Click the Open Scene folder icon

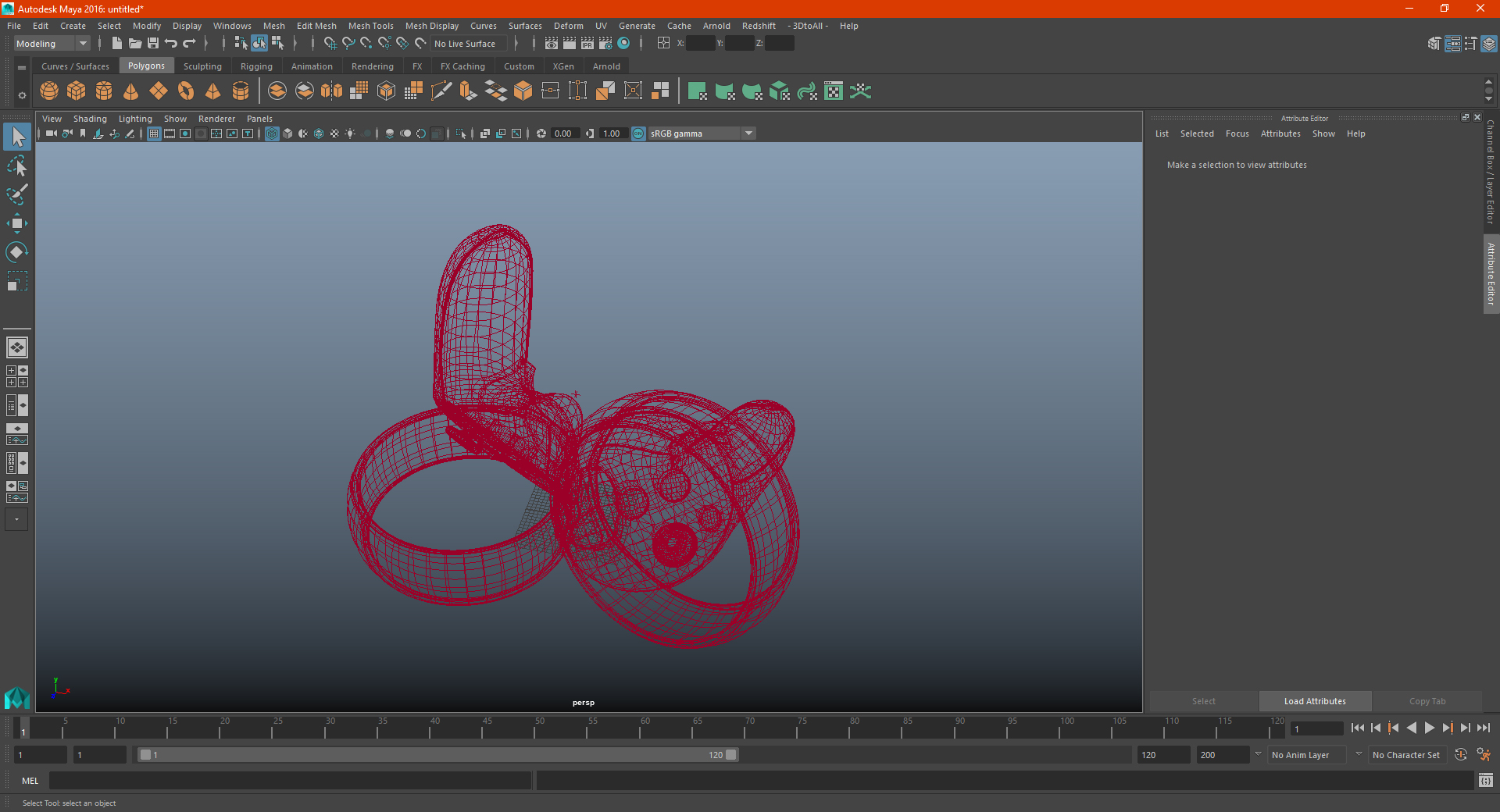pos(134,44)
